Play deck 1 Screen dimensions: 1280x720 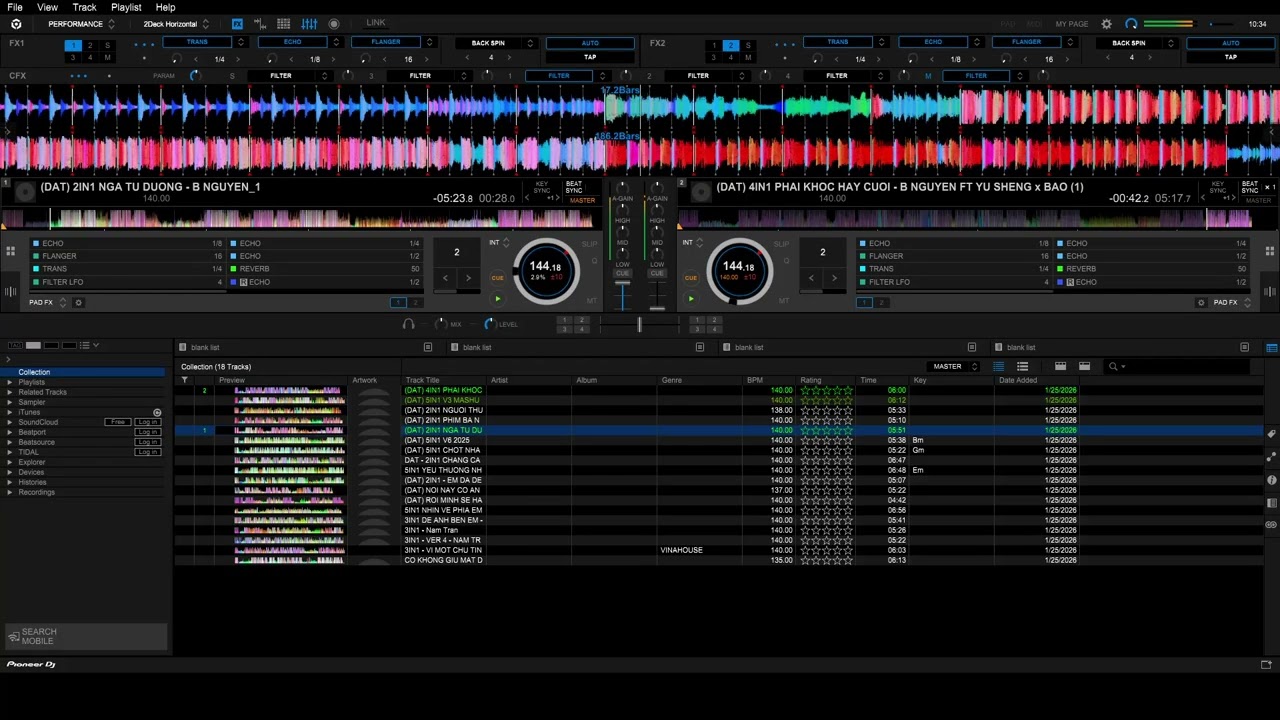coord(497,298)
